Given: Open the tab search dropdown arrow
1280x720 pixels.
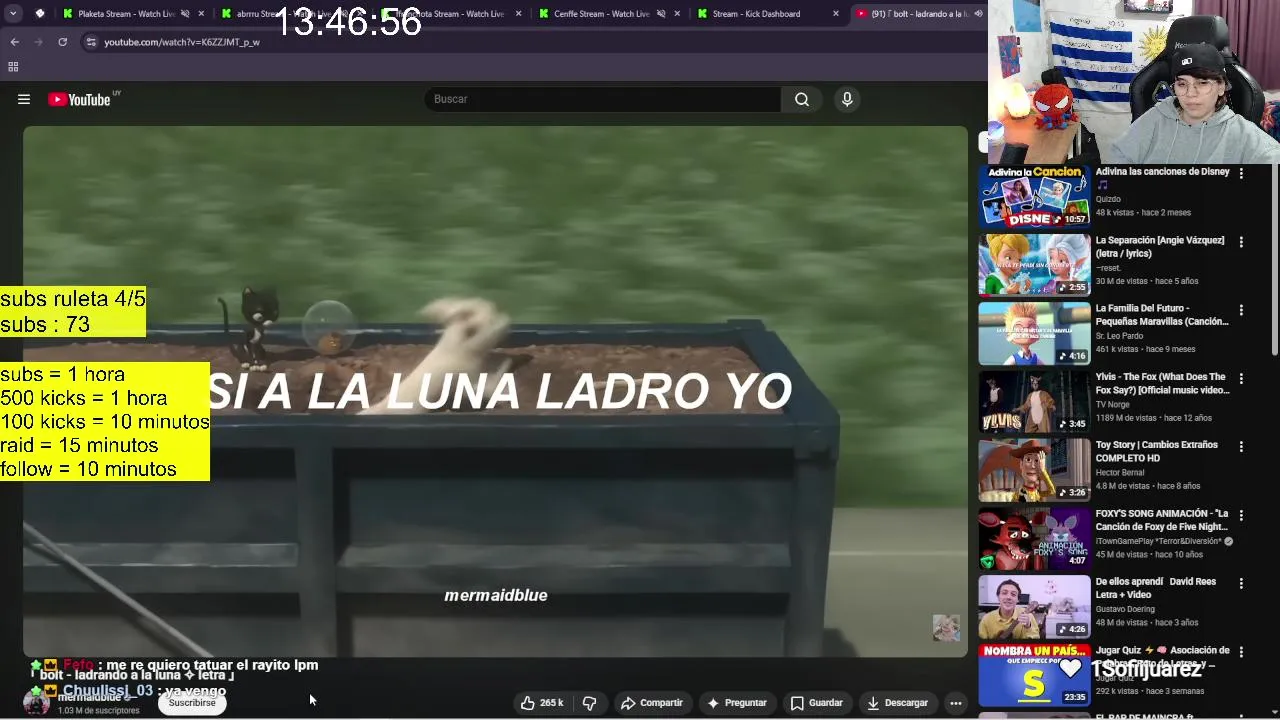Looking at the screenshot, I should point(13,14).
